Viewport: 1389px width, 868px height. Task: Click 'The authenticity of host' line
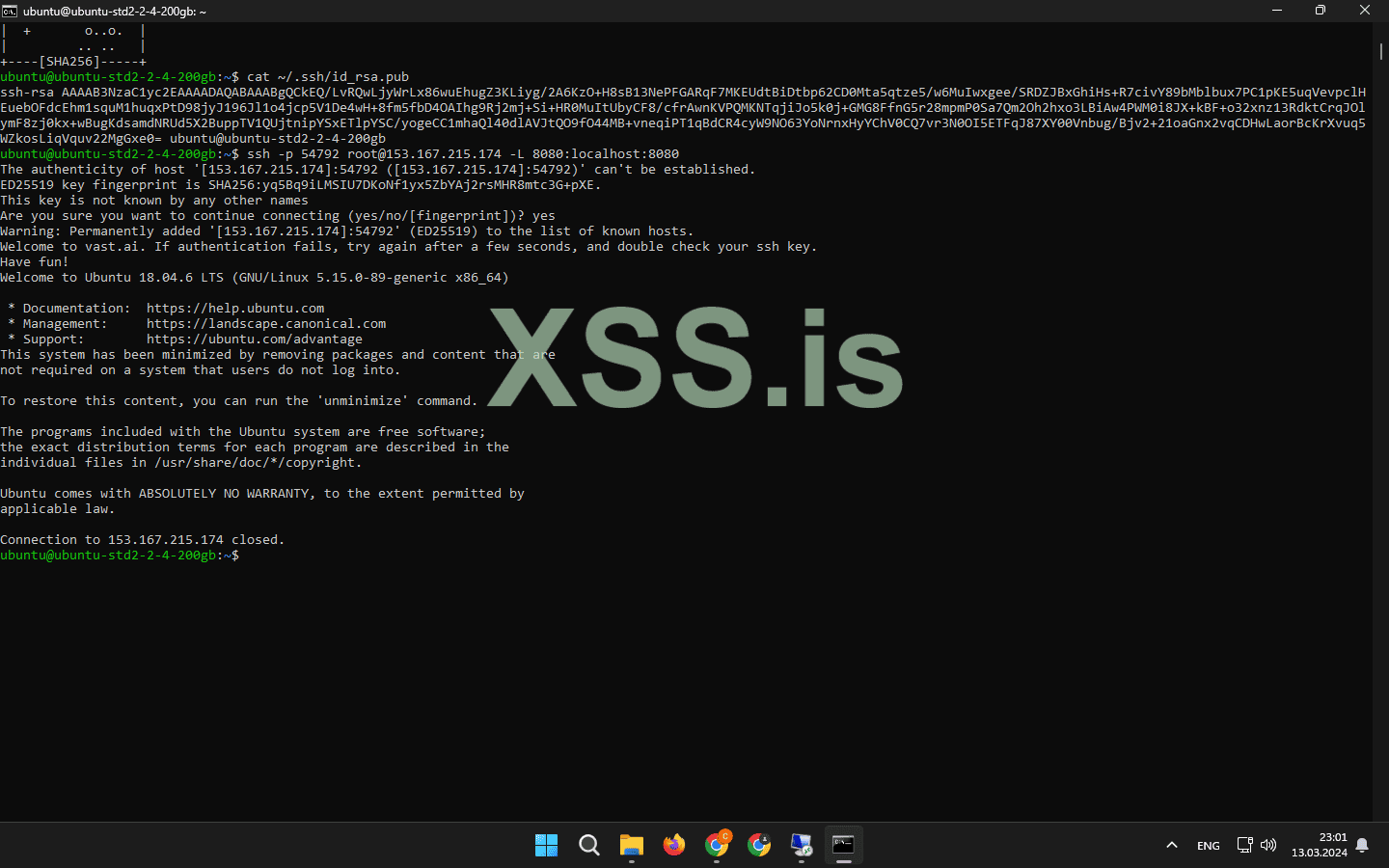378,170
